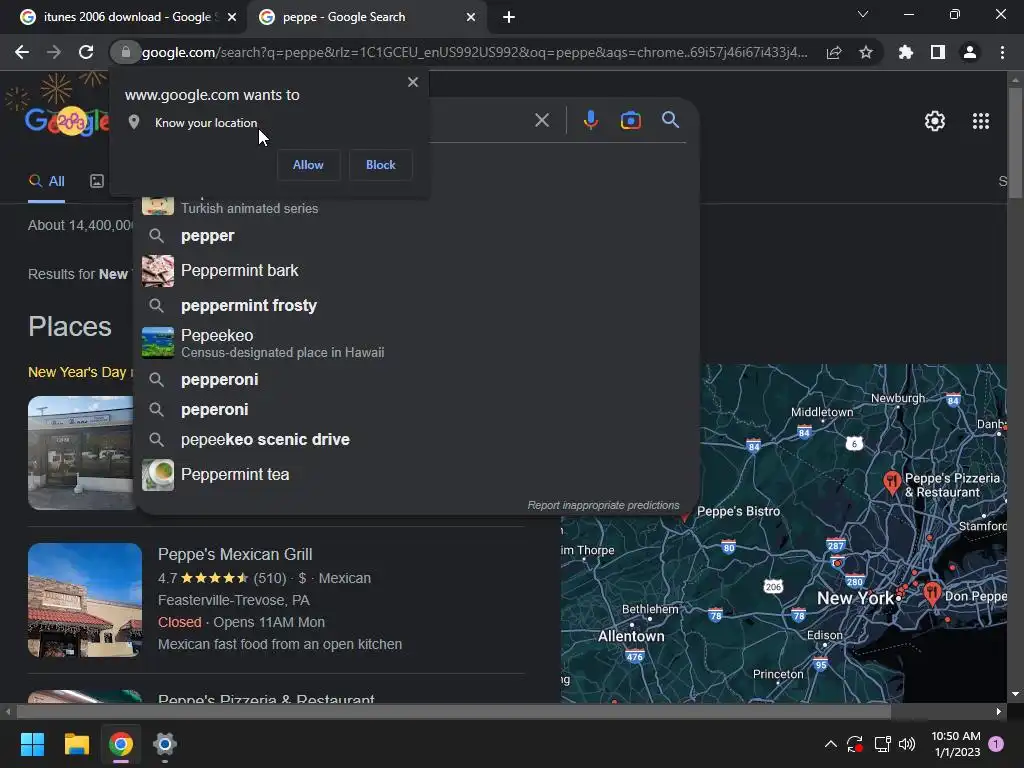Select pepeekeo scenic drive suggestion
The width and height of the screenshot is (1024, 768).
coord(415,440)
